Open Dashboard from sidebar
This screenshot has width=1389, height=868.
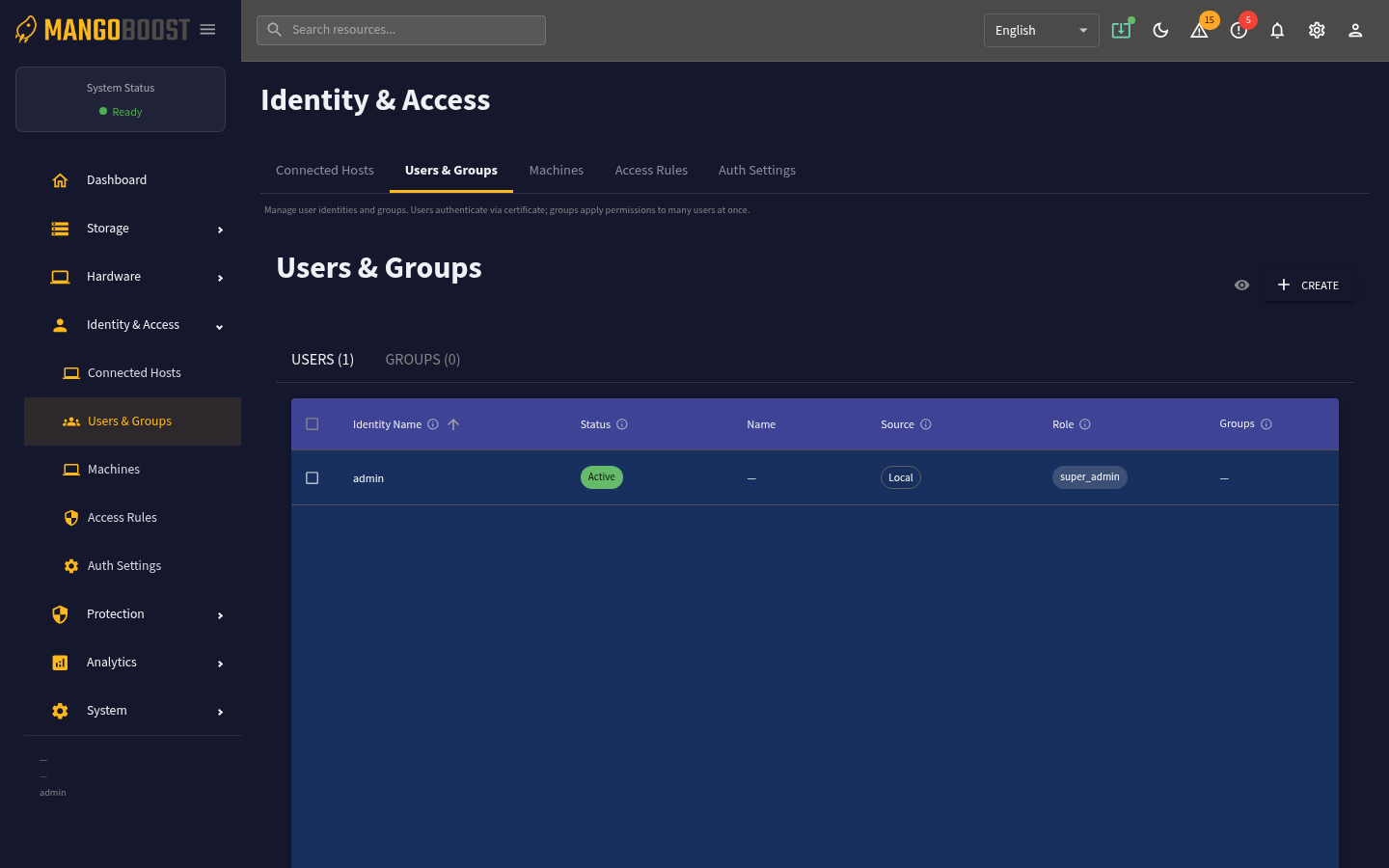117,180
